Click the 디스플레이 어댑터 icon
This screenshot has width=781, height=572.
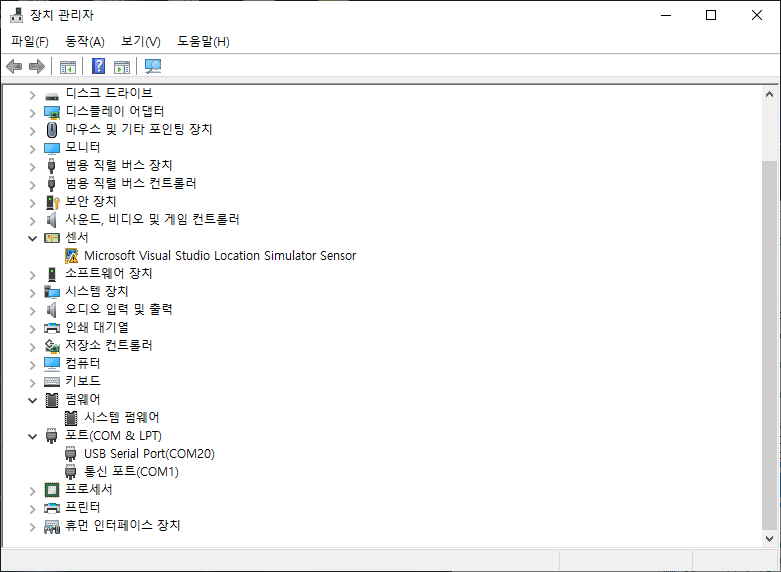click(52, 112)
